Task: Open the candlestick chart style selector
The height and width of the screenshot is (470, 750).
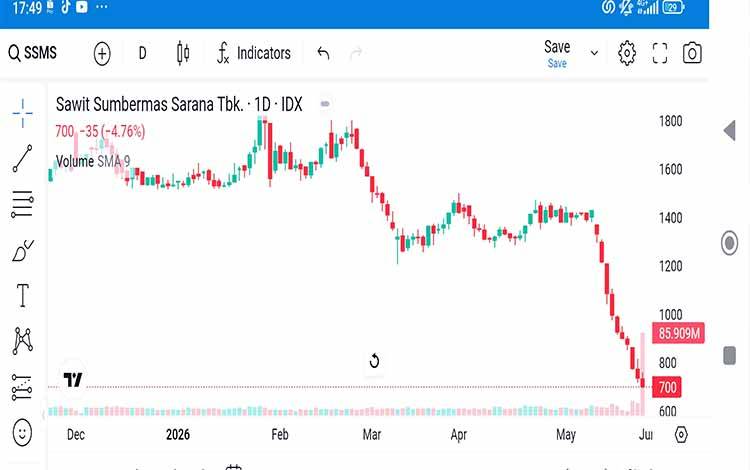Action: coord(183,53)
